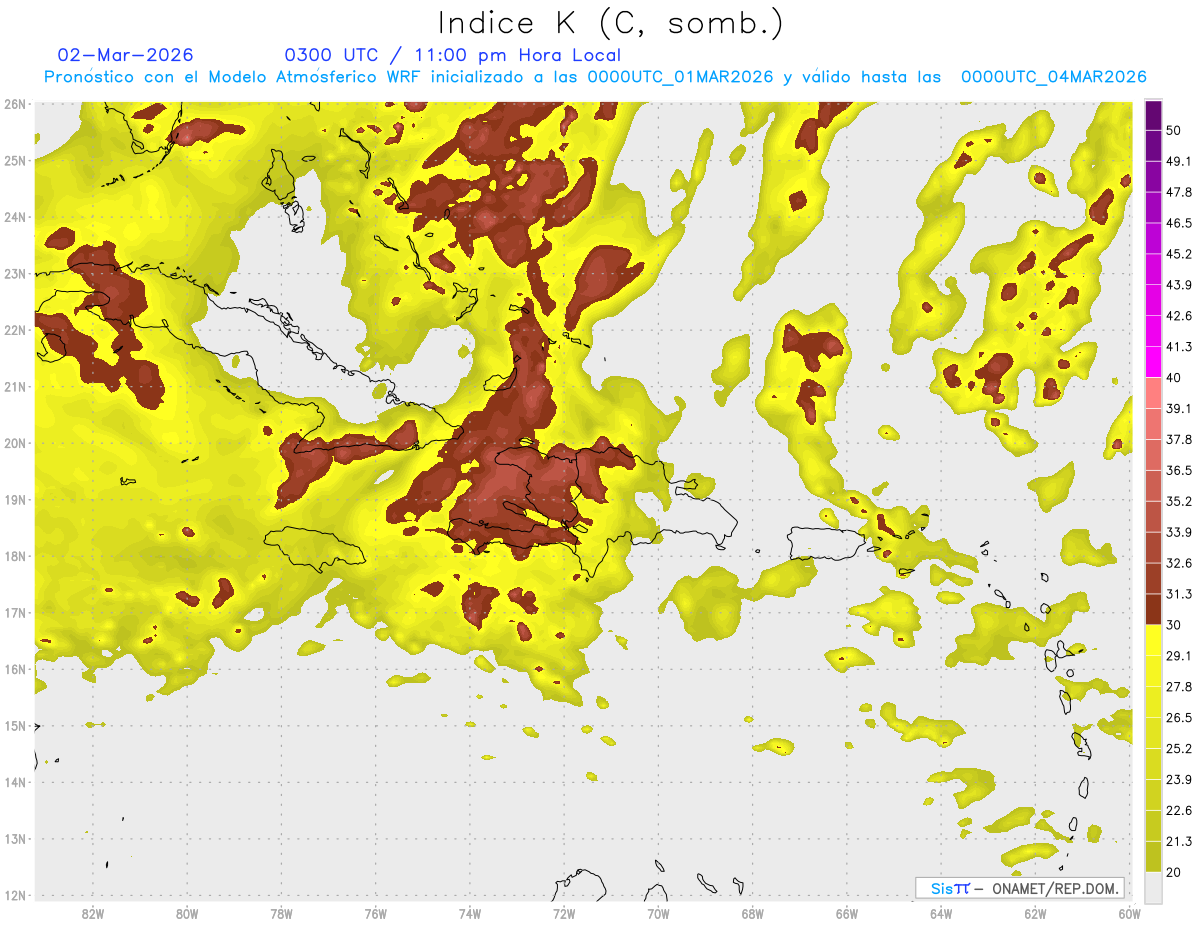
Task: Click the latitude label "16N"
Action: (15, 669)
